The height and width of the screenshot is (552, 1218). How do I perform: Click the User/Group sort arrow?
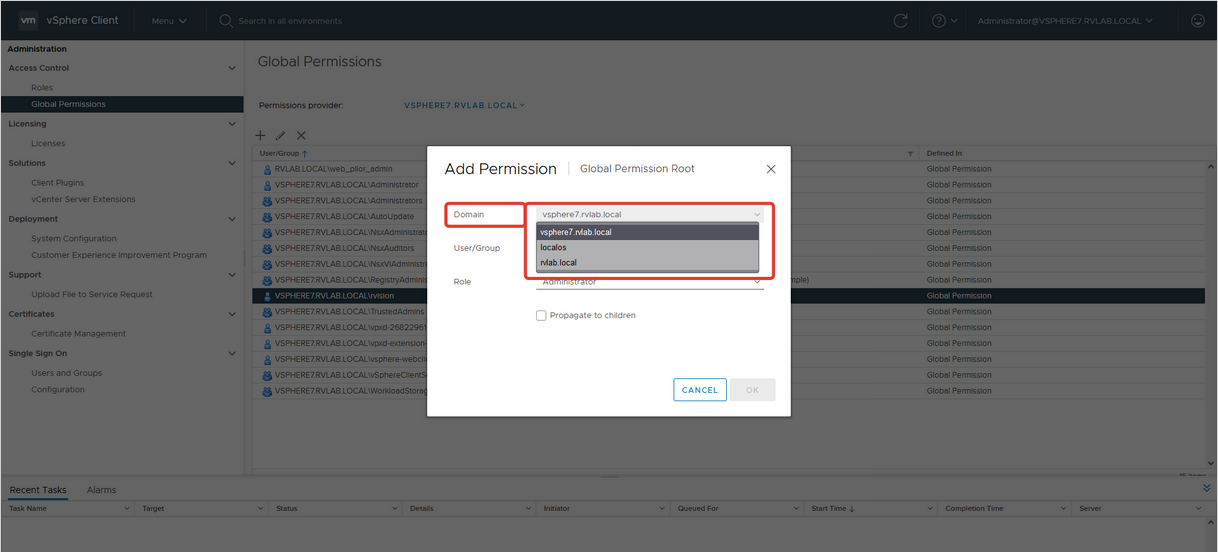pos(305,154)
